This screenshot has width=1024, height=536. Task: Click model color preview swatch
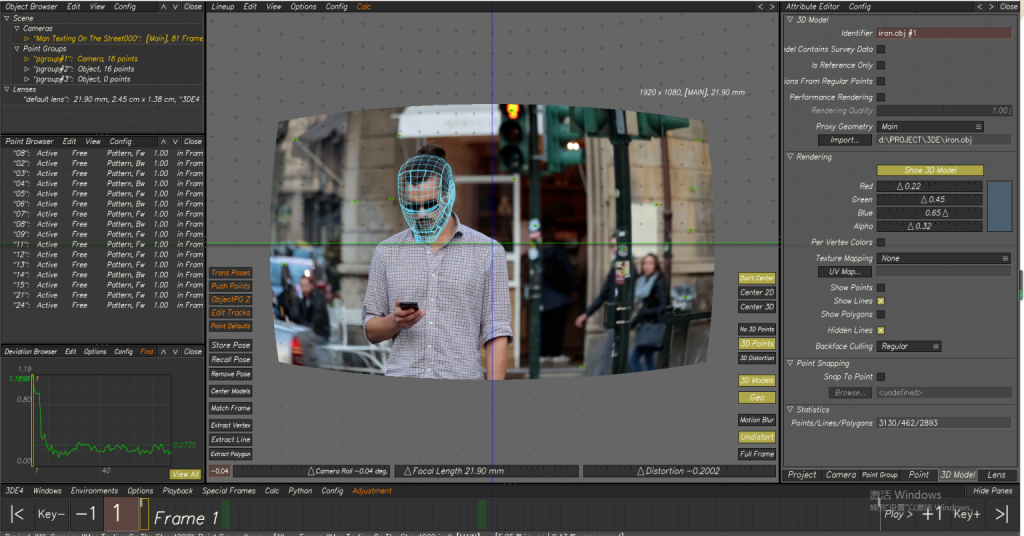(999, 206)
